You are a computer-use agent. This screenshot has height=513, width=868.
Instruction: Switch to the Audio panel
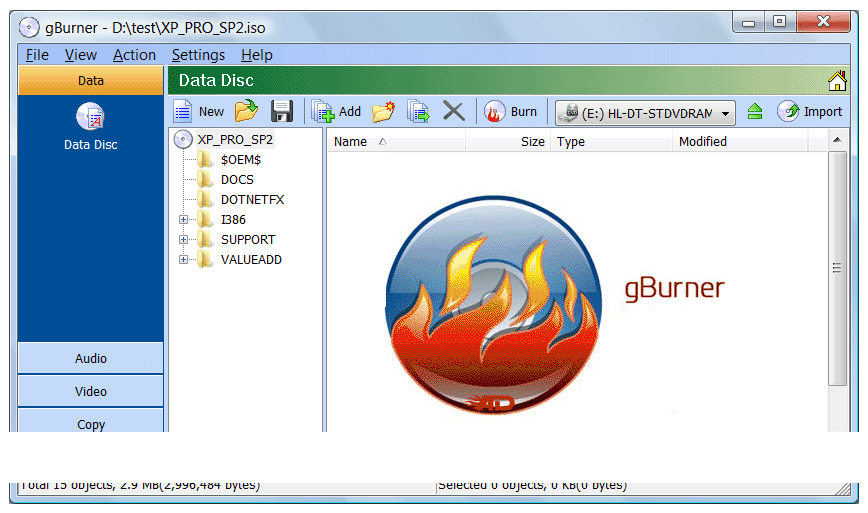pos(91,358)
